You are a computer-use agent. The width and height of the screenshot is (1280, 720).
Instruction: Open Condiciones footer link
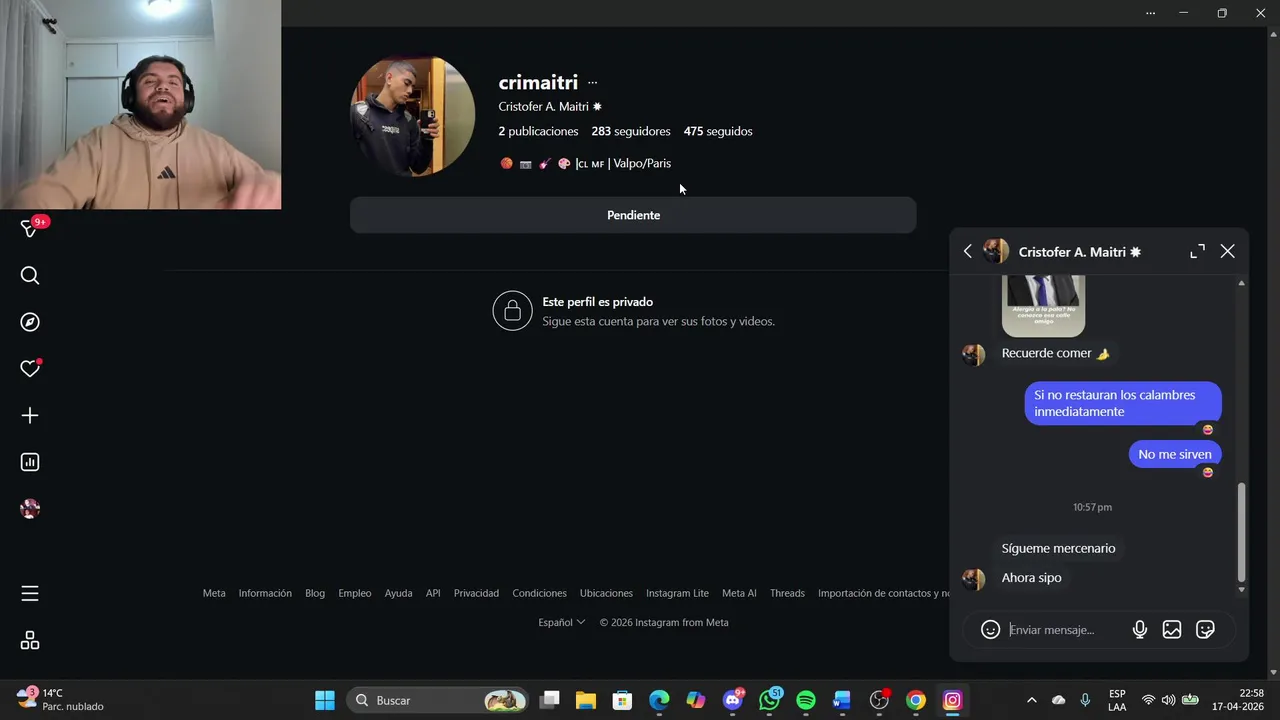539,593
